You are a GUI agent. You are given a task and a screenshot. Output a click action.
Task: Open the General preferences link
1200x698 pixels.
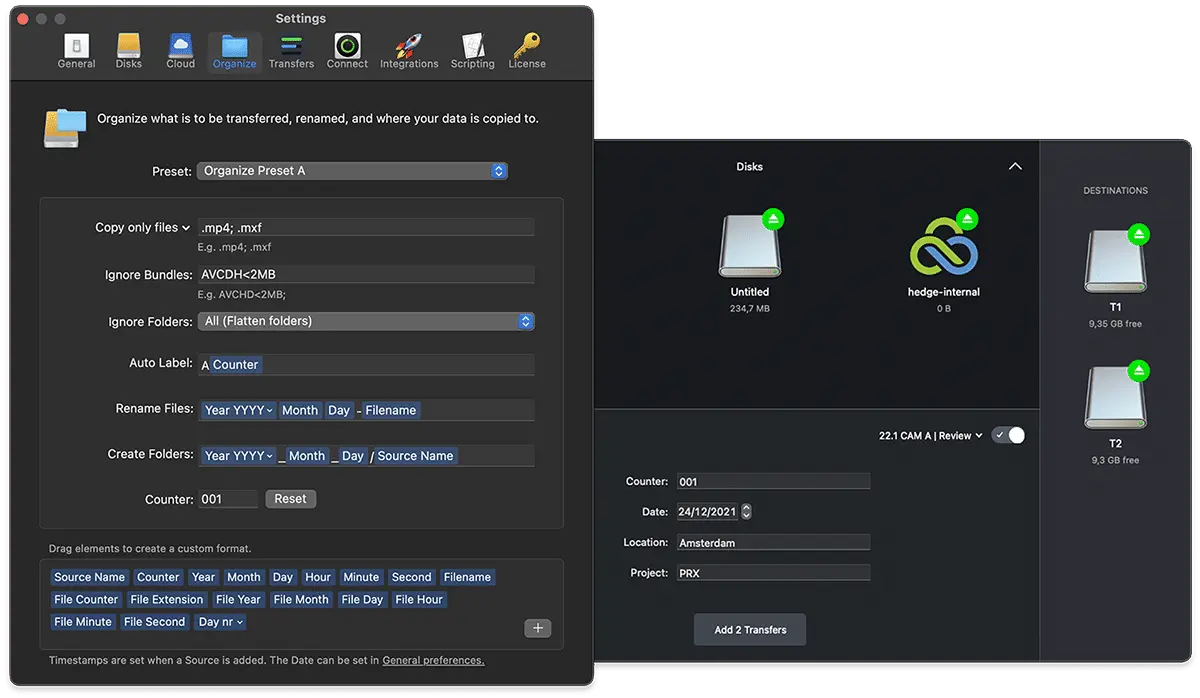(x=433, y=661)
